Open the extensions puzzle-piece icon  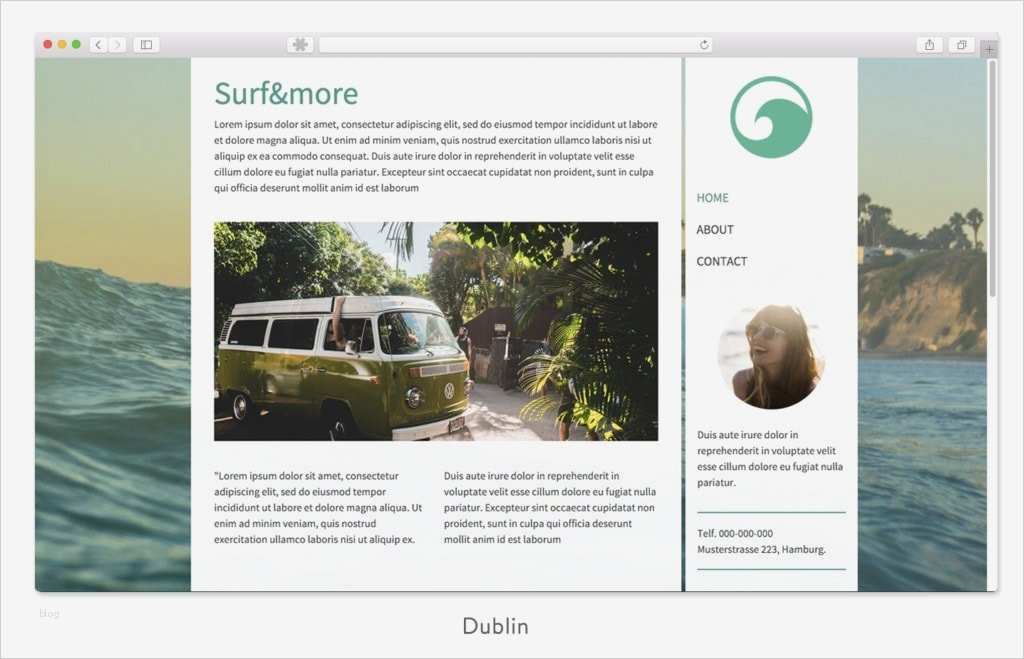[300, 44]
